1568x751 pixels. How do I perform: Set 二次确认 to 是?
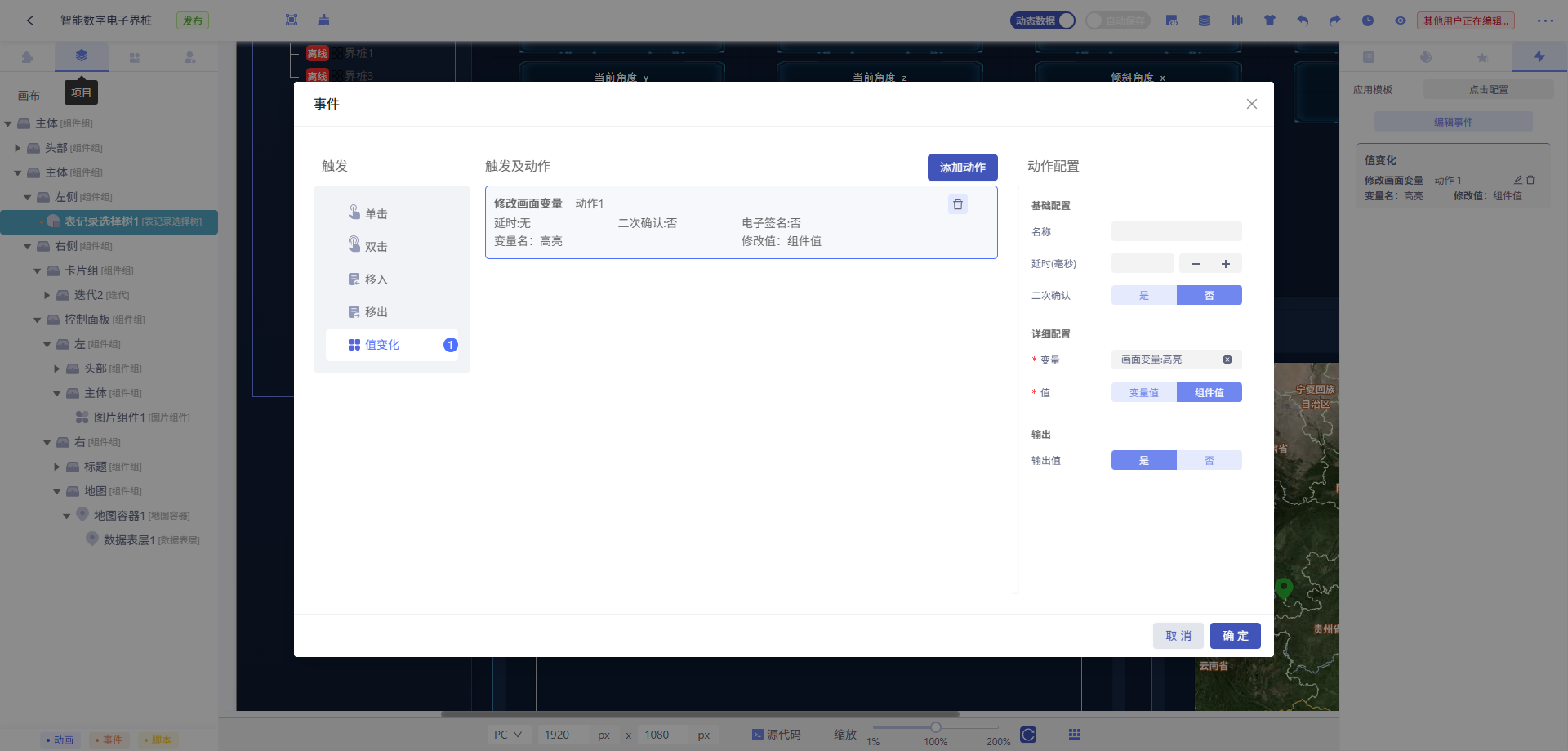point(1144,295)
